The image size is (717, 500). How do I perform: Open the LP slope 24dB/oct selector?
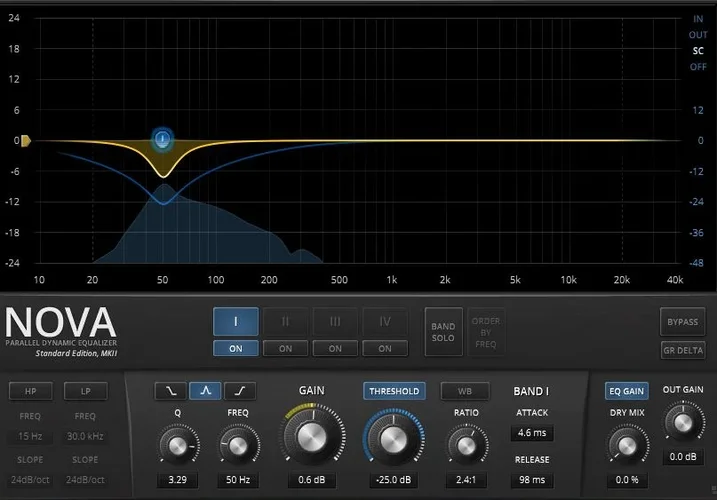pyautogui.click(x=85, y=479)
